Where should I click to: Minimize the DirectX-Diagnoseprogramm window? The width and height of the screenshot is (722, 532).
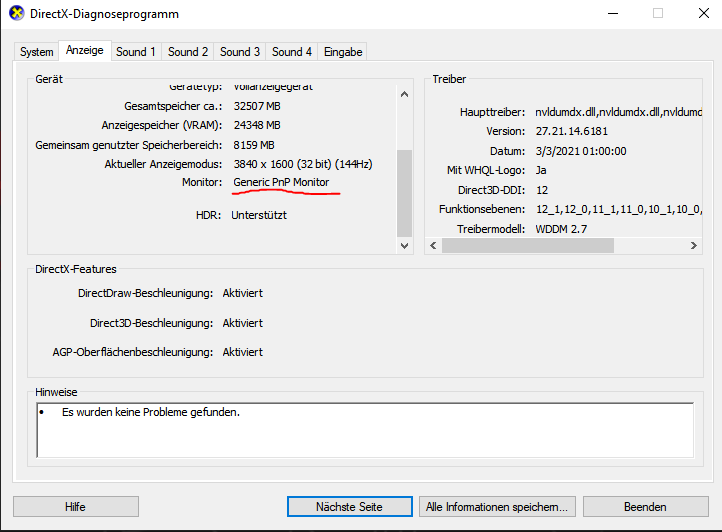pos(613,13)
